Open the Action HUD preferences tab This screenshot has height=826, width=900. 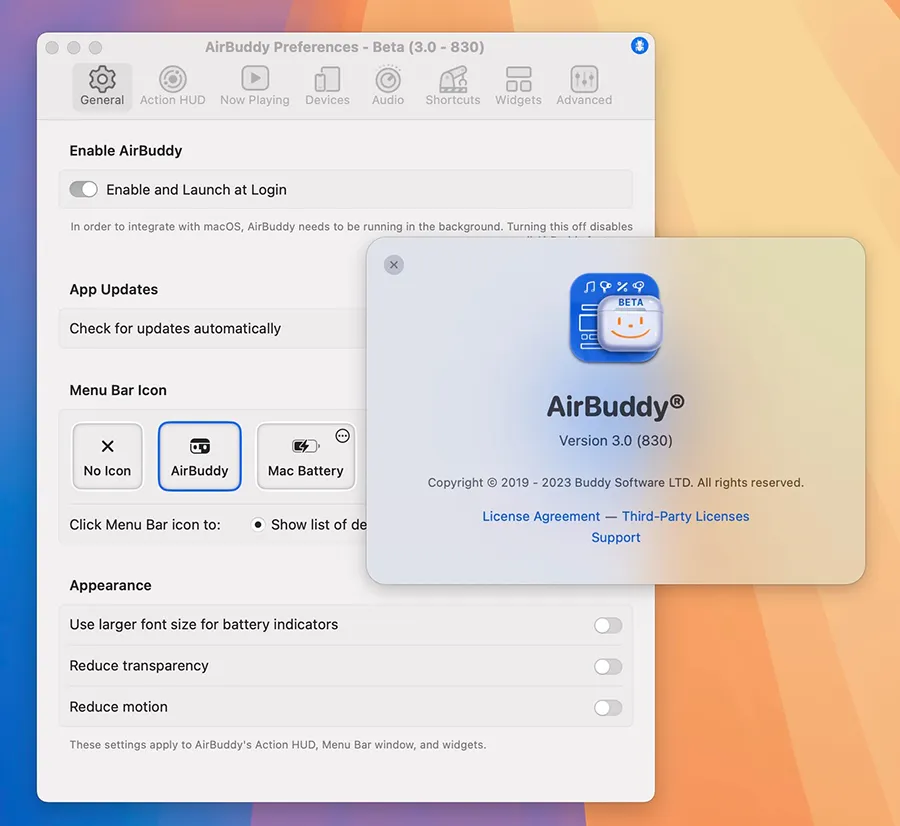tap(172, 86)
